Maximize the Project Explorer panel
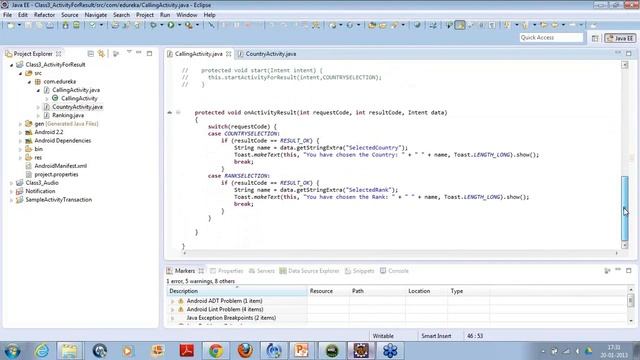The image size is (640, 360). pos(149,53)
